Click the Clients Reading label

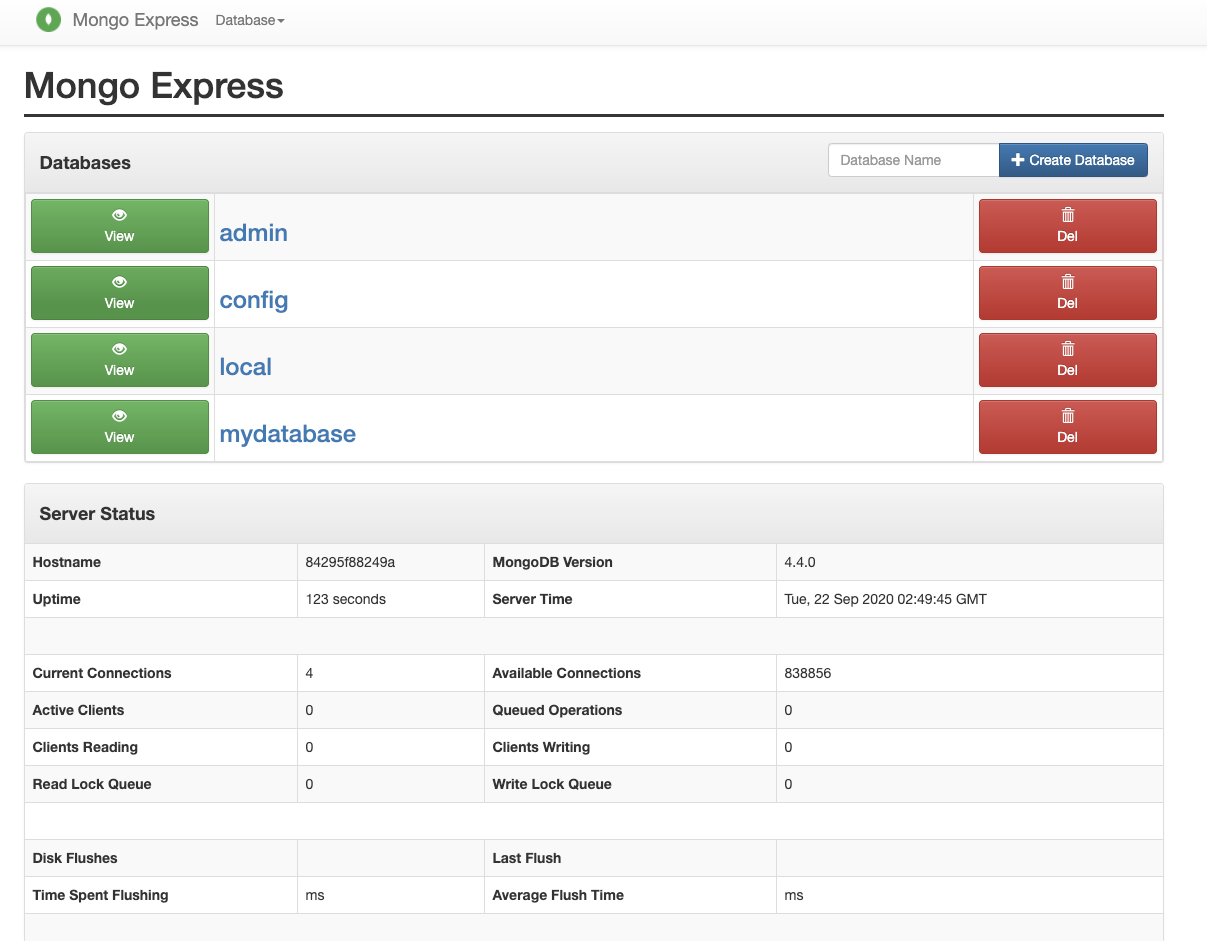(85, 747)
